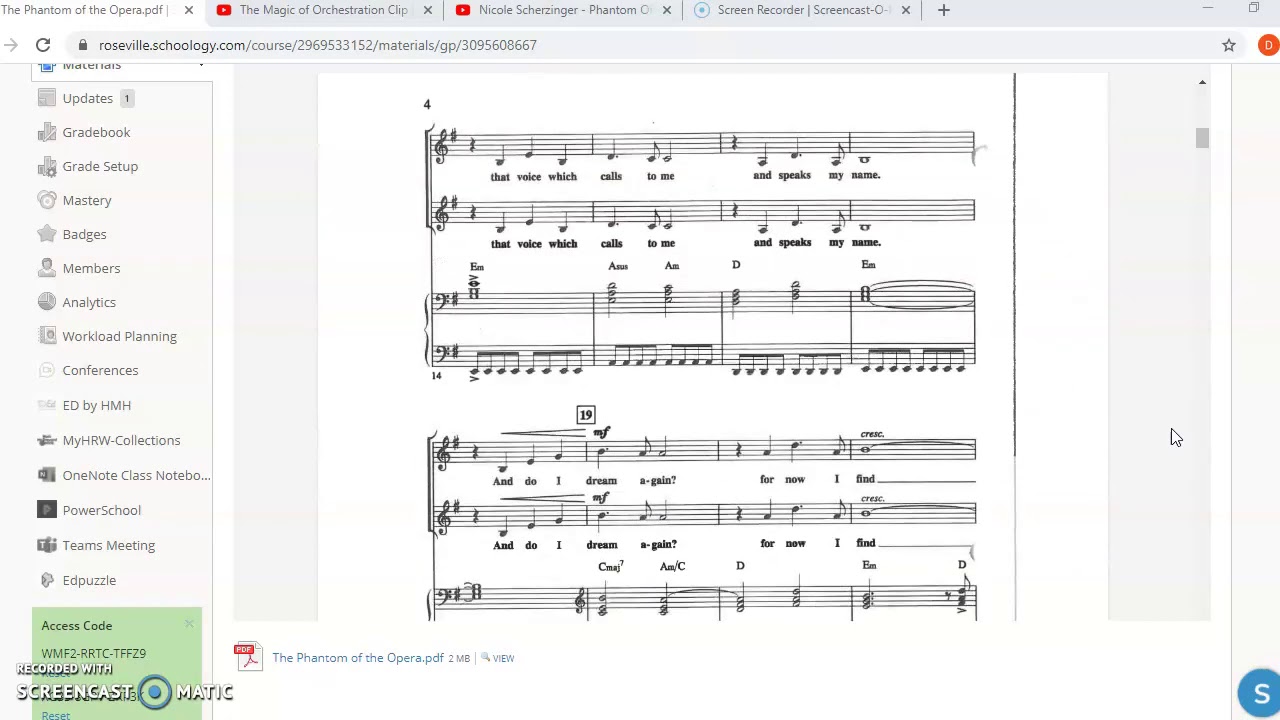Open Gradebook link in sidebar

96,132
